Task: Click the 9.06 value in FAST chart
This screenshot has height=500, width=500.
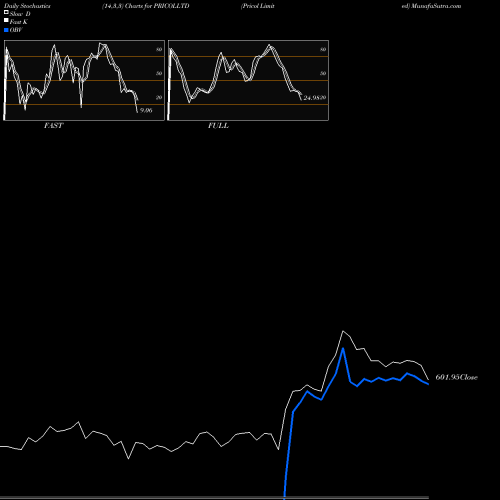Action: (x=146, y=110)
